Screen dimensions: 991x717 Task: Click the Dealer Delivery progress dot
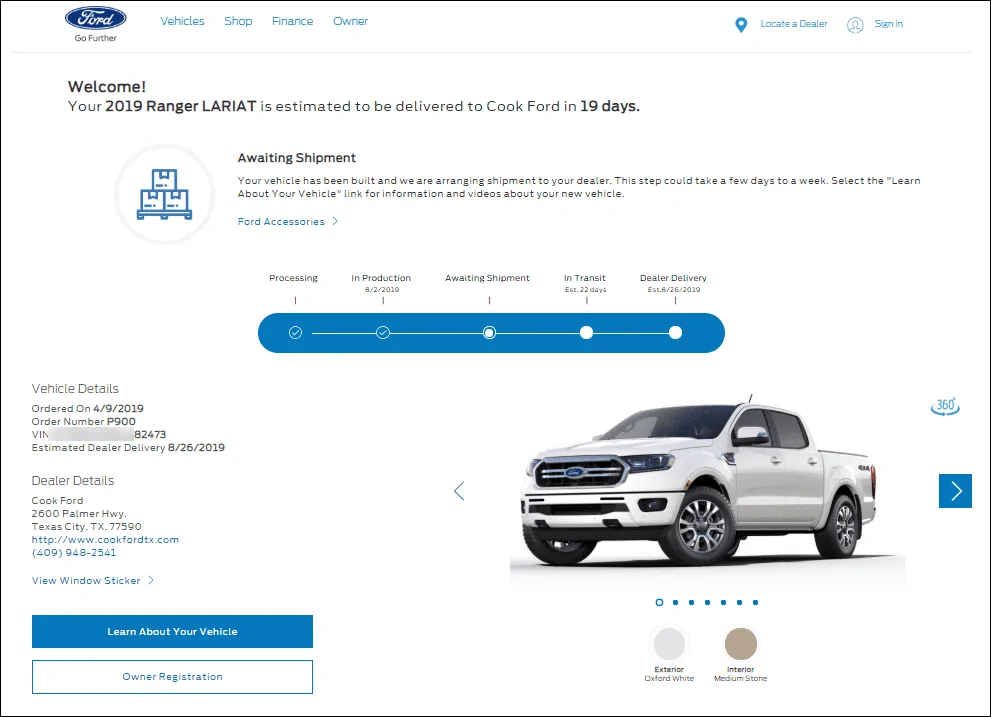click(676, 333)
